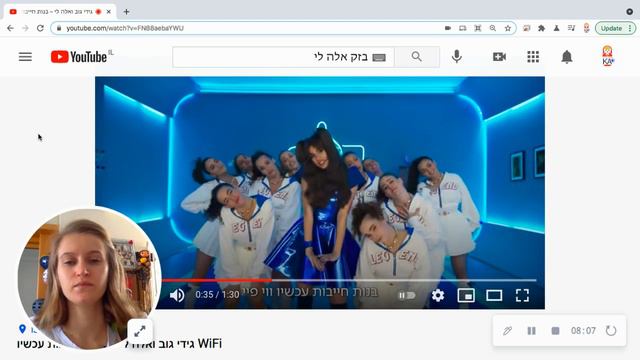Expand the webcam bubble with the arrows
This screenshot has width=640, height=360.
(140, 331)
